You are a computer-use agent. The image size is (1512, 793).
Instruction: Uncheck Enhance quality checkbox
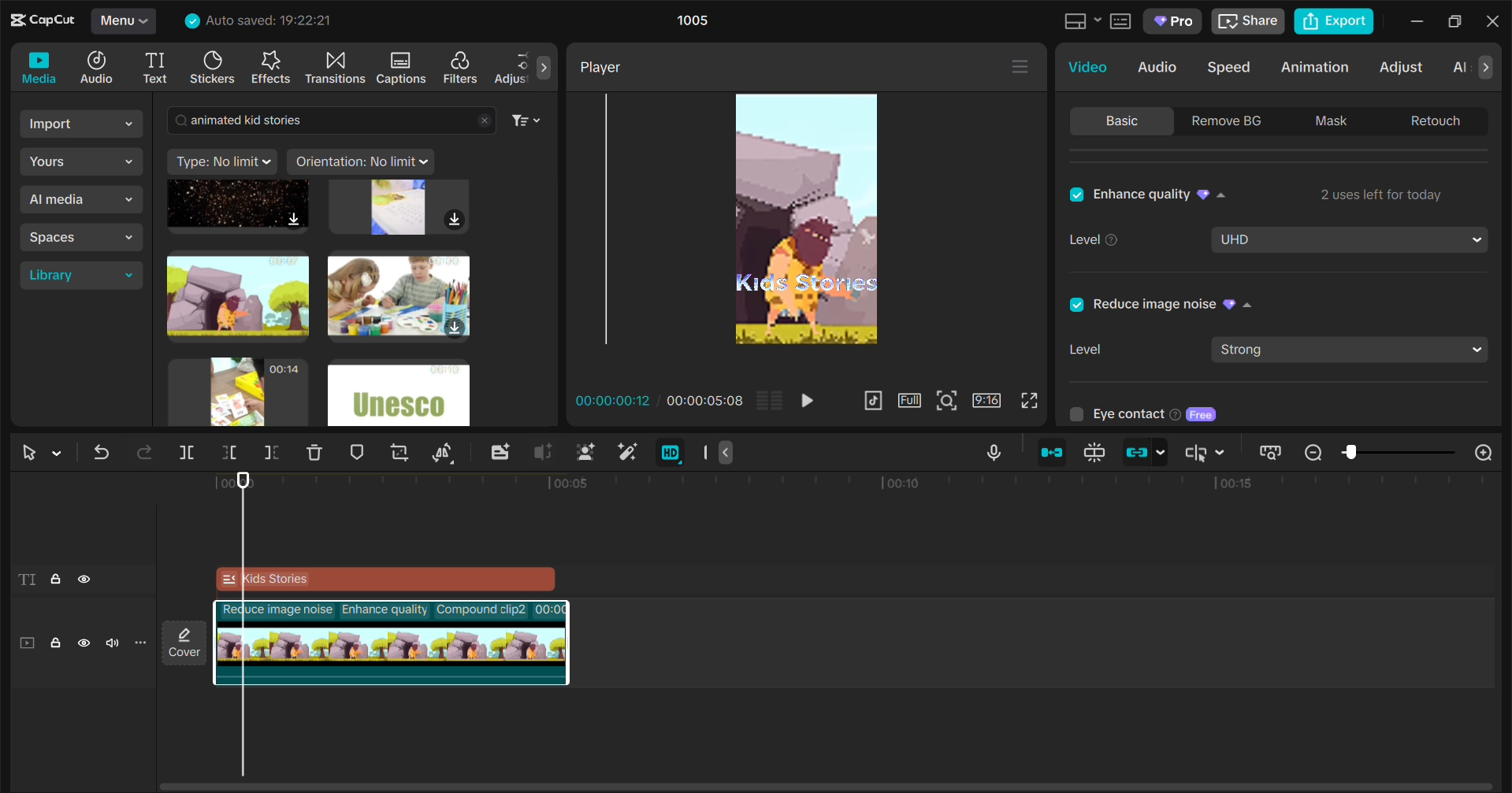pyautogui.click(x=1076, y=195)
